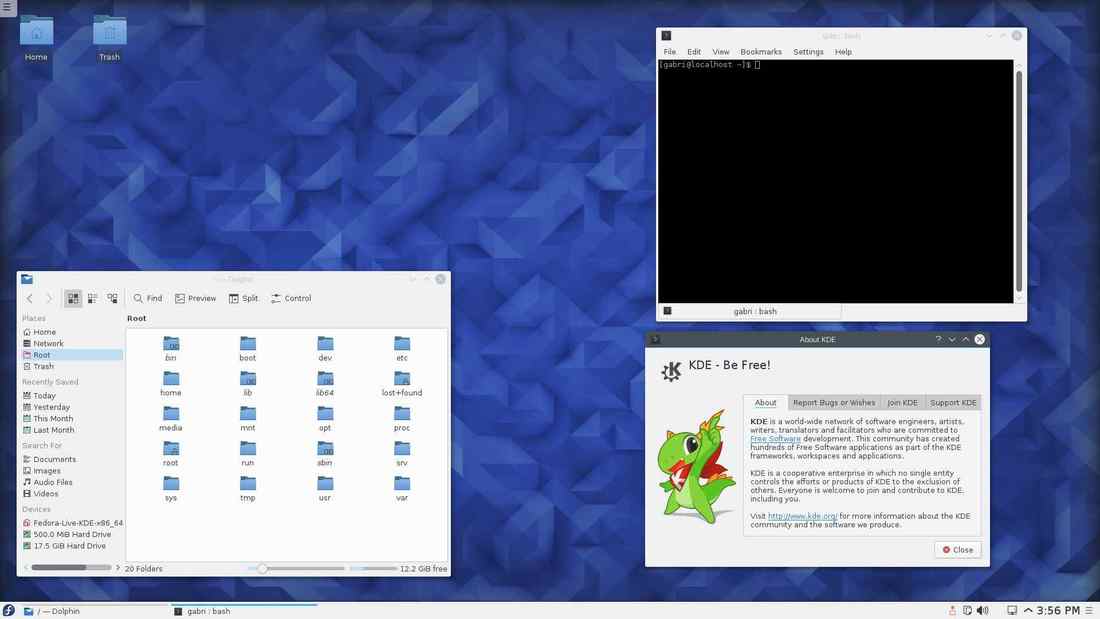The height and width of the screenshot is (619, 1100).
Task: Open the Find search in Dolphin
Action: (x=146, y=297)
